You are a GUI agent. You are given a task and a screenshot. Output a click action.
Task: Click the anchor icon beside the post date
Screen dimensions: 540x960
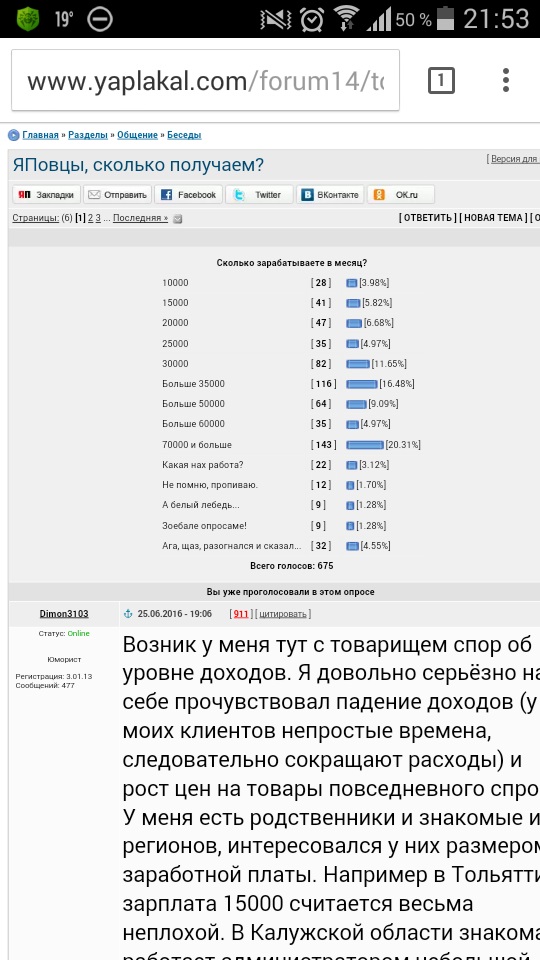(129, 613)
